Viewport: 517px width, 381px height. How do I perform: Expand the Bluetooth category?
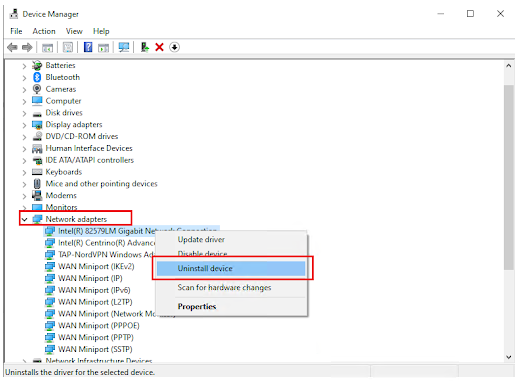24,78
